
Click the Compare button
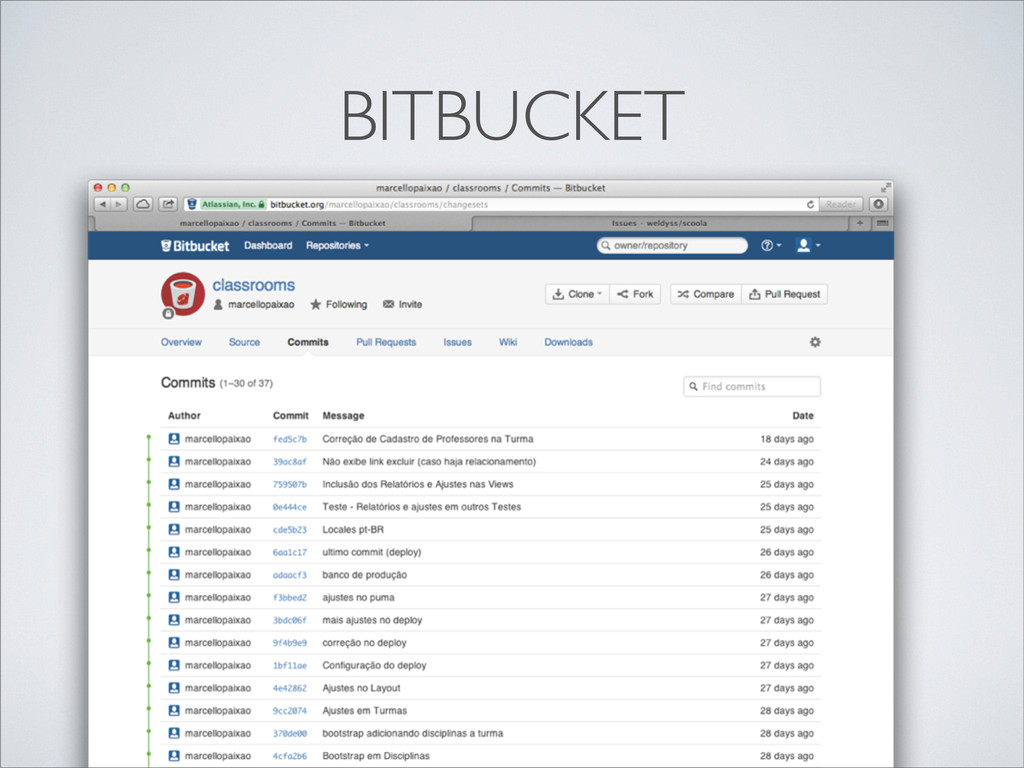(x=706, y=295)
